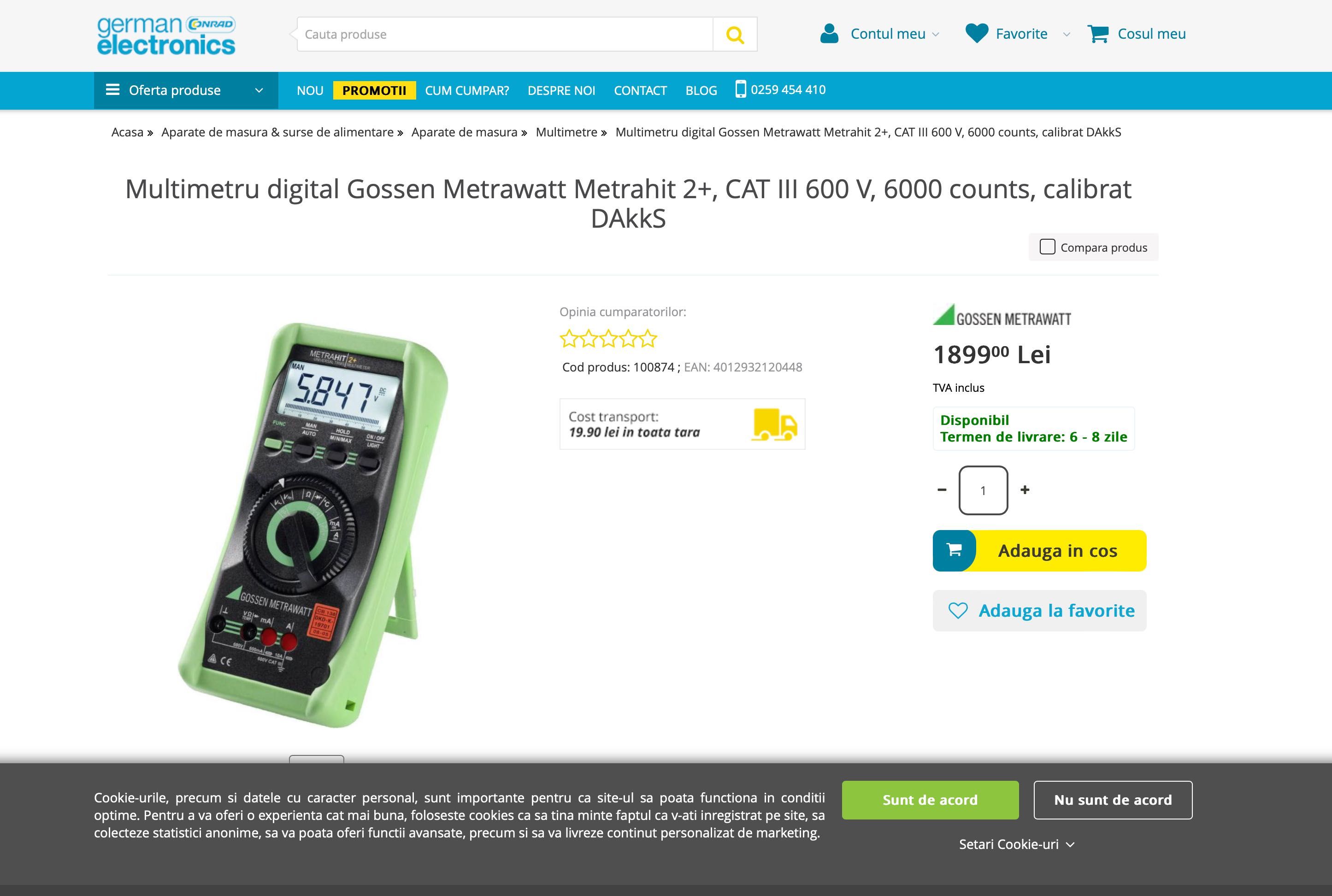This screenshot has width=1332, height=896.
Task: Expand the Favorite dropdown chevron
Action: [x=1066, y=34]
